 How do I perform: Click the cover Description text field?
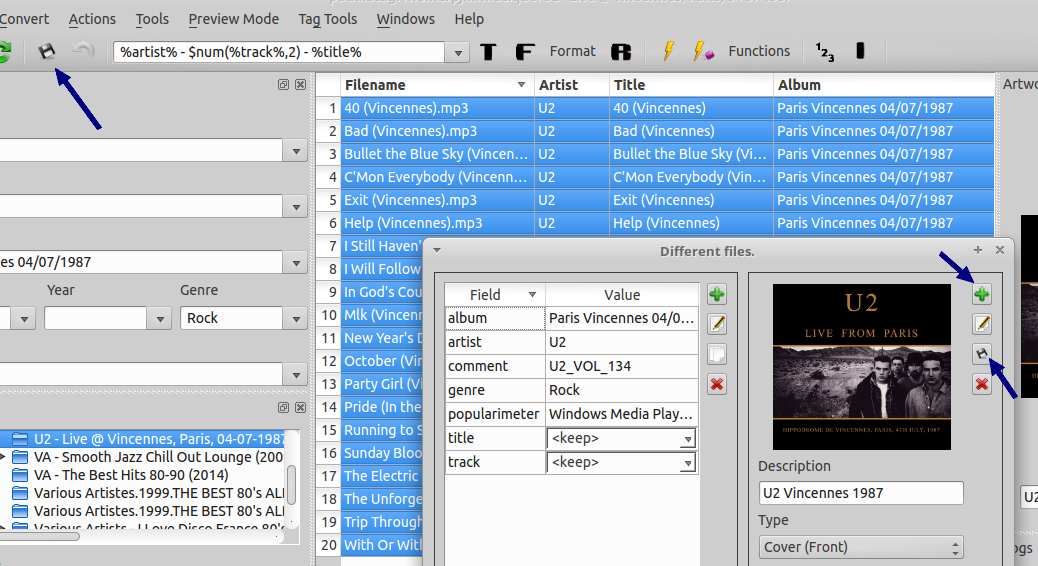click(x=860, y=493)
